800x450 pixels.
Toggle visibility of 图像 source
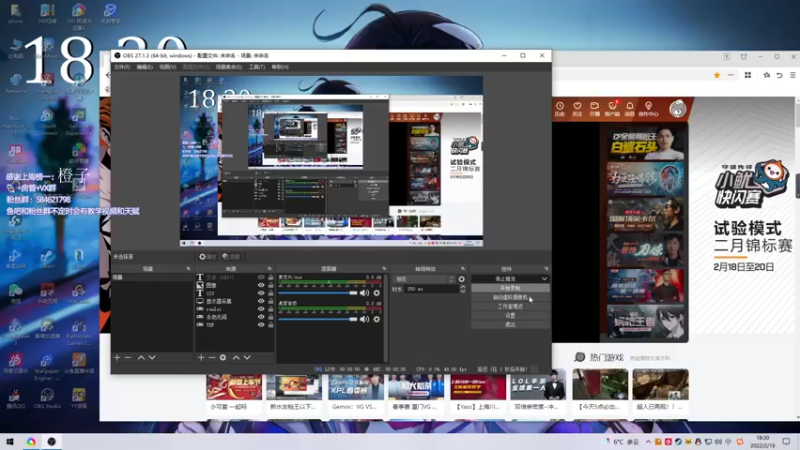click(261, 285)
